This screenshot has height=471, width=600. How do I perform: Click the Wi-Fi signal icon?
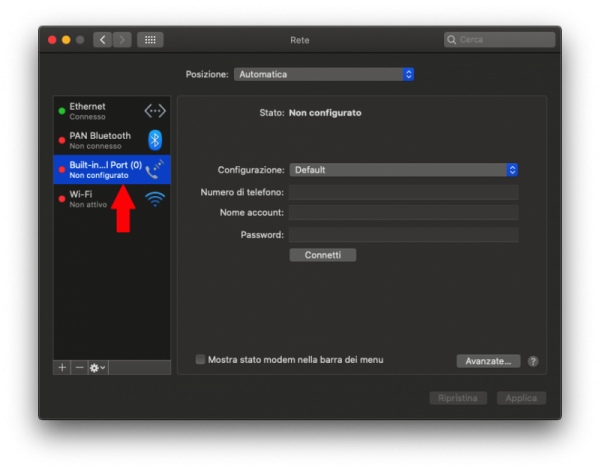[155, 199]
